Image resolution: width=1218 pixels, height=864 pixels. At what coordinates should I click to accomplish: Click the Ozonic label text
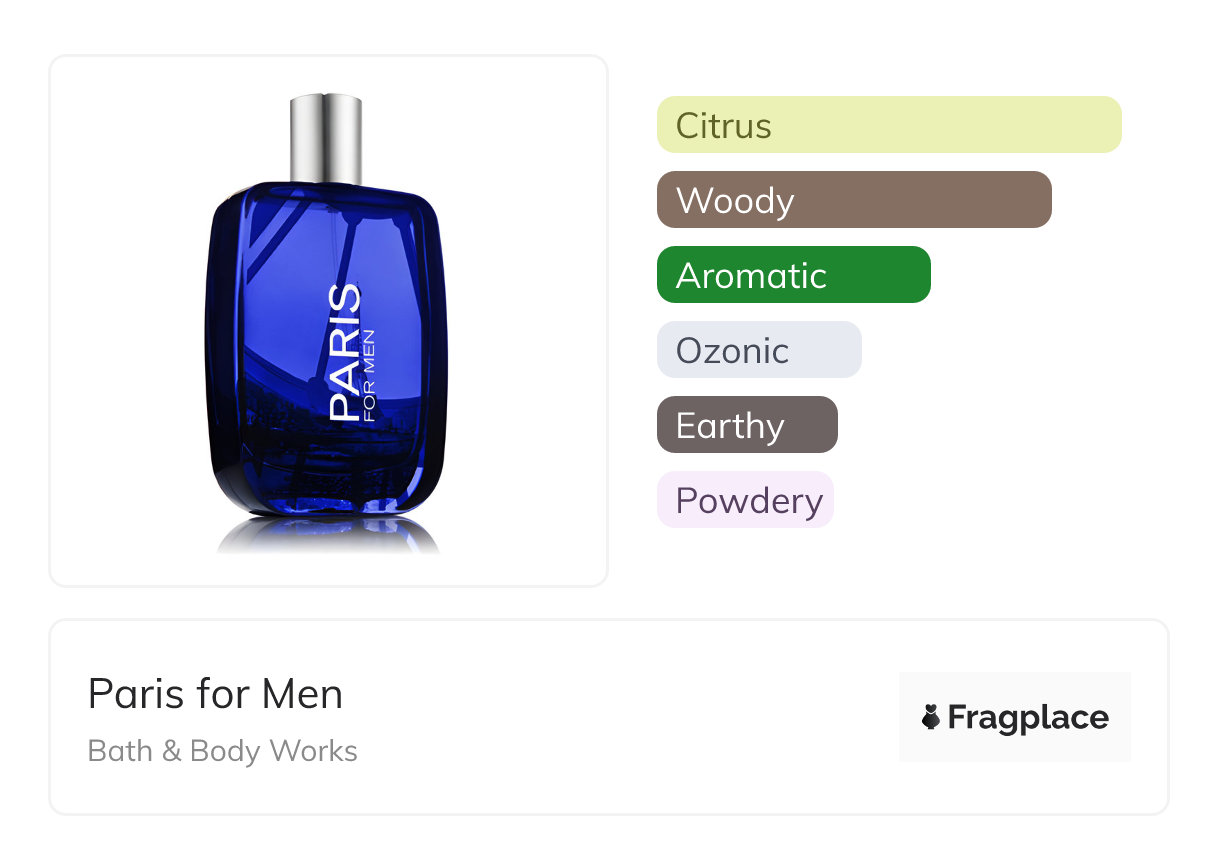point(732,351)
